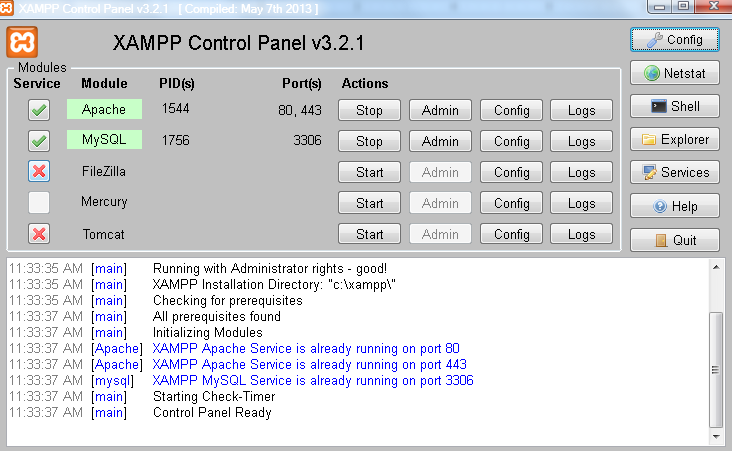
Task: Start the FileZilla module
Action: coord(369,172)
